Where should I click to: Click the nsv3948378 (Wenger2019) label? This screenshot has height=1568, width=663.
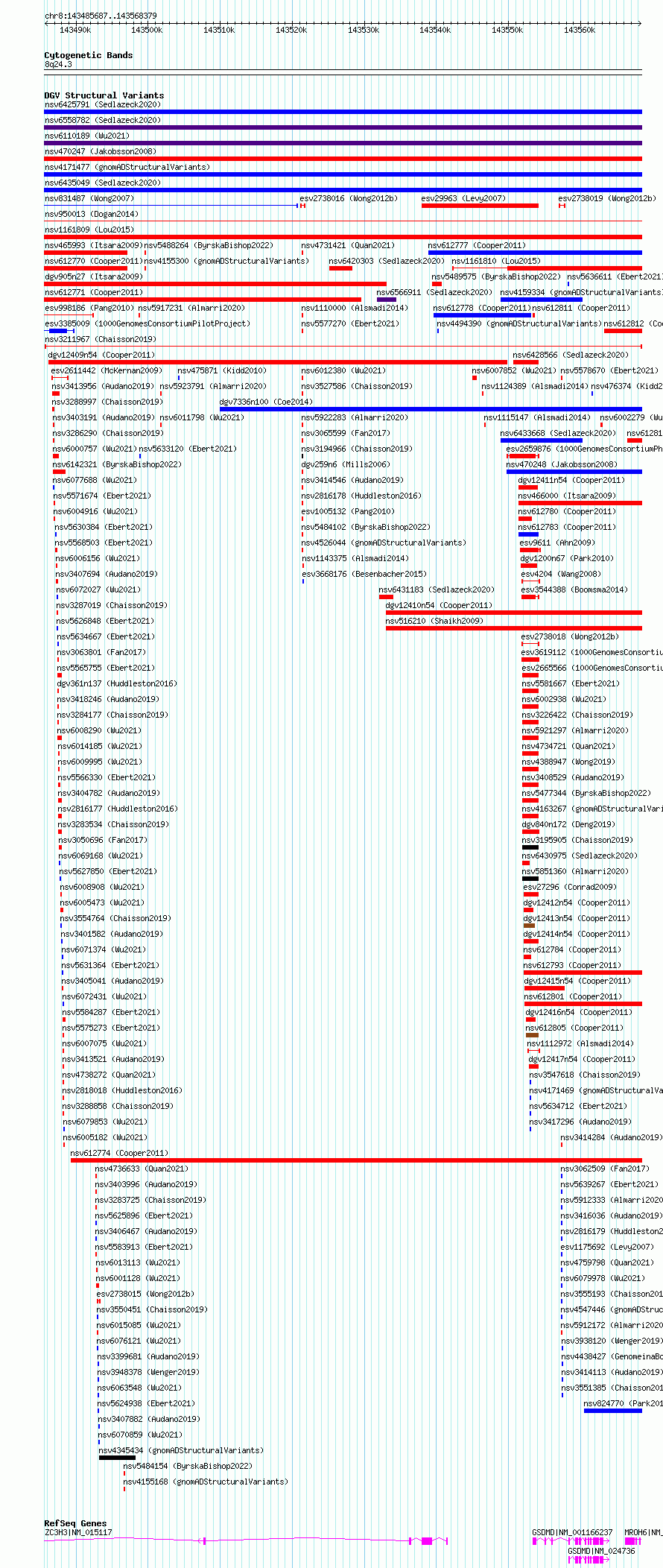tap(148, 1372)
